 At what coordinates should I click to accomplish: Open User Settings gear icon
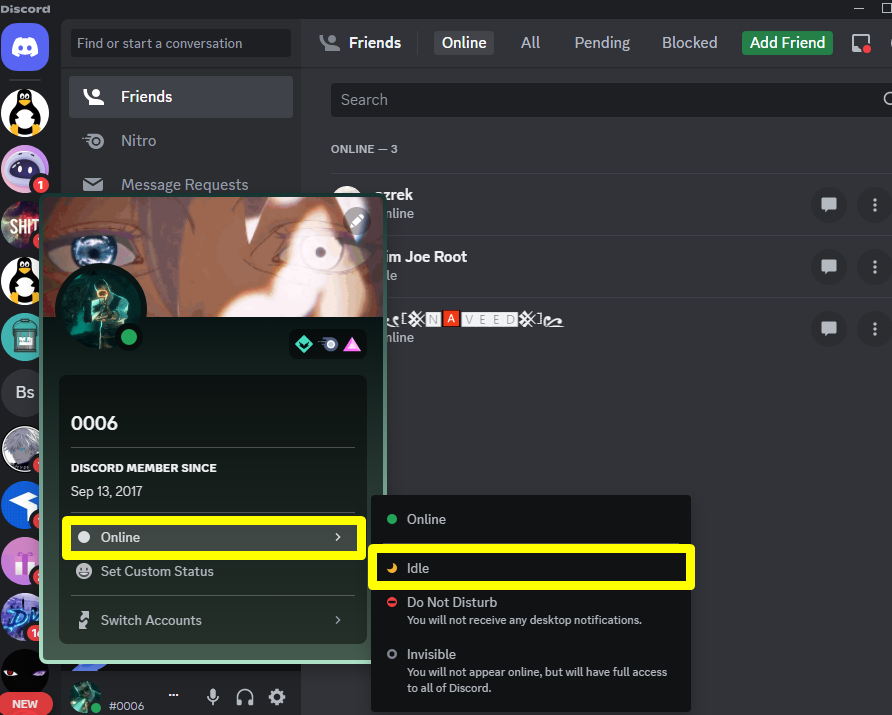click(277, 697)
